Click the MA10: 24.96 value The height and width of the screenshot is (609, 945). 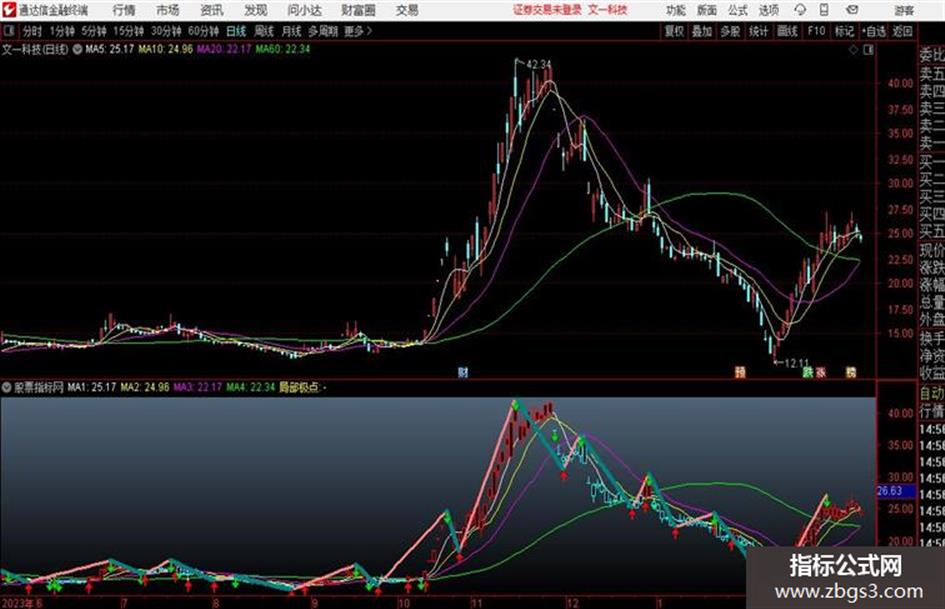[166, 49]
